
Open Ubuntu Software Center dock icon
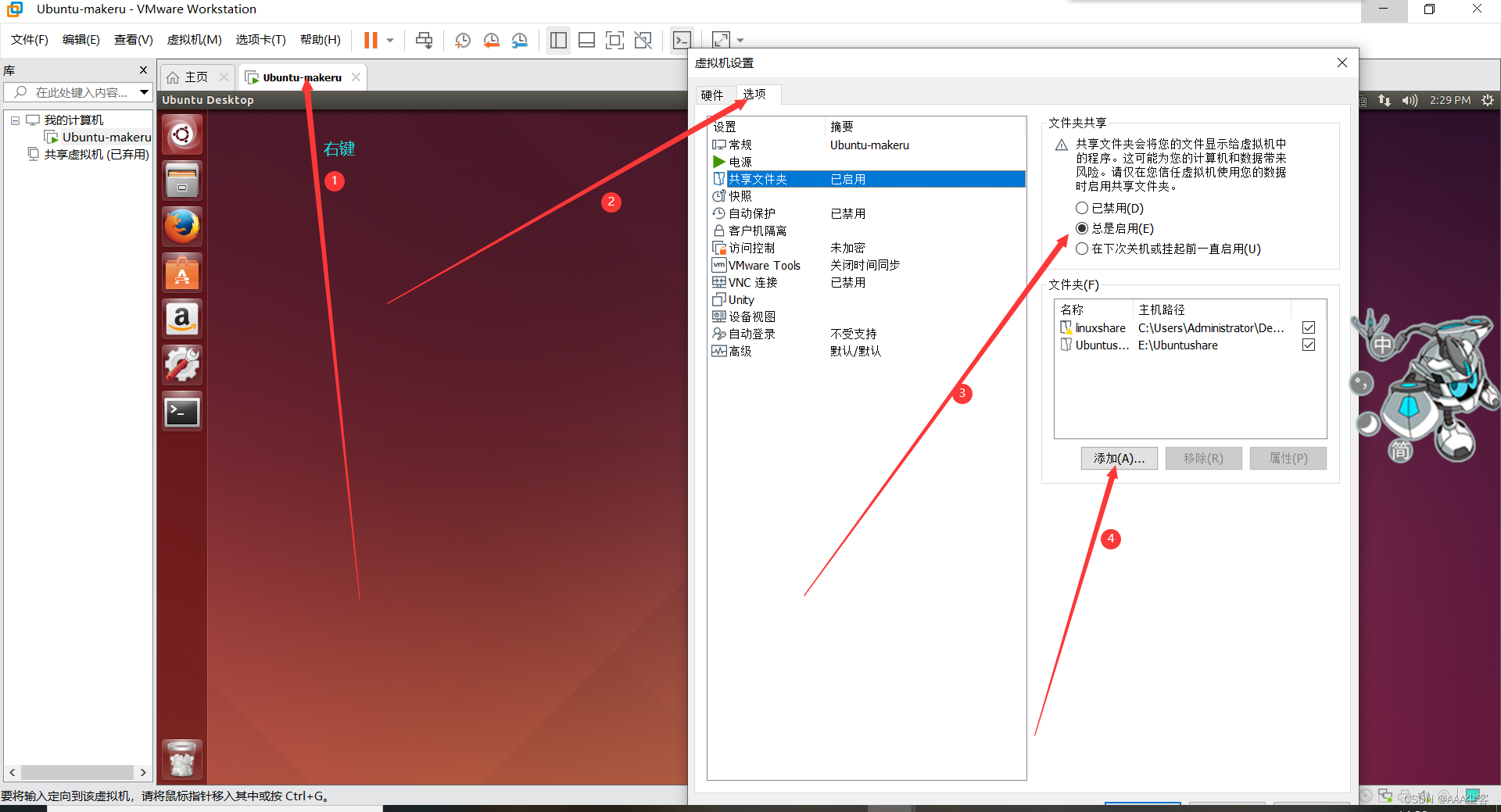(x=182, y=273)
